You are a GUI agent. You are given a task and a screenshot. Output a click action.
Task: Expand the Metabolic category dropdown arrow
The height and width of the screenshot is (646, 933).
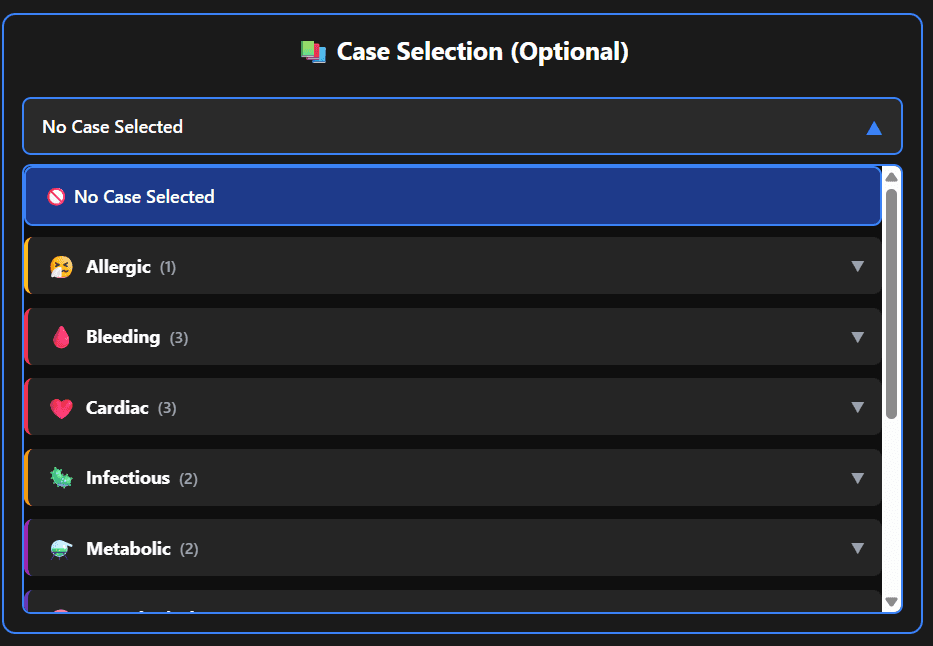click(x=858, y=548)
